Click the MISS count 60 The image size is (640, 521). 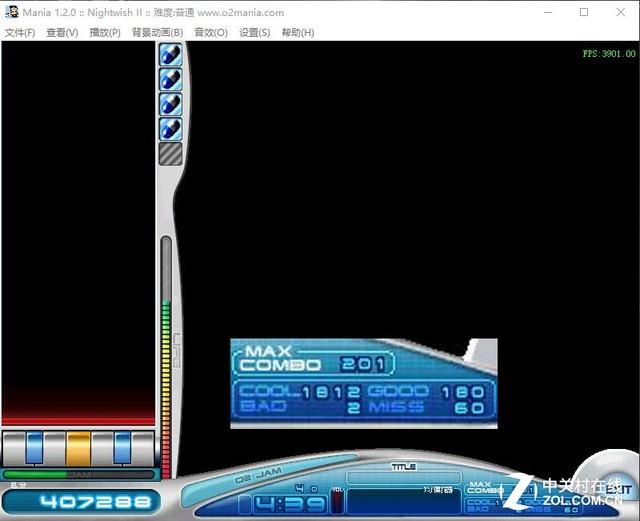469,407
